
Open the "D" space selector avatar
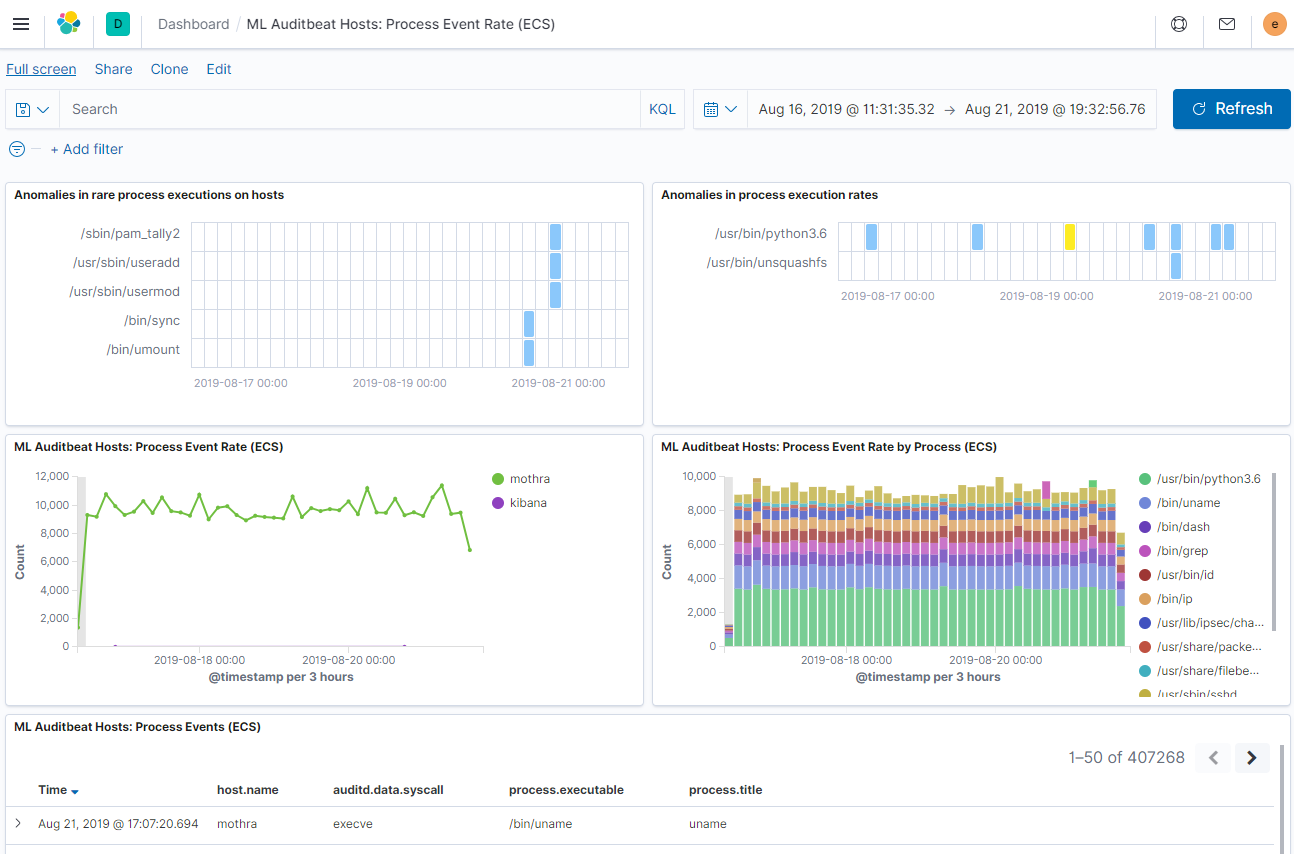click(117, 24)
